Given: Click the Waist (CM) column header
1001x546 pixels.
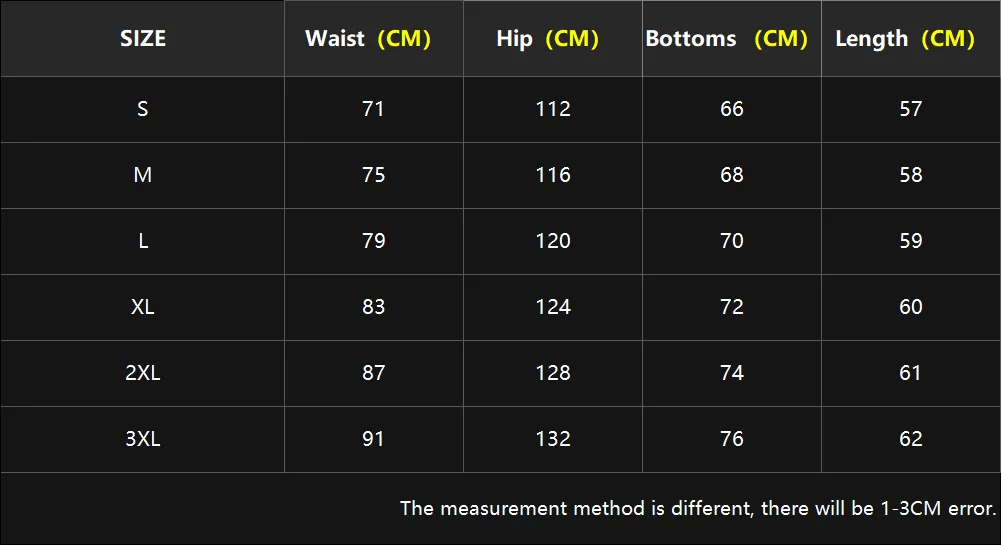Looking at the screenshot, I should [368, 39].
